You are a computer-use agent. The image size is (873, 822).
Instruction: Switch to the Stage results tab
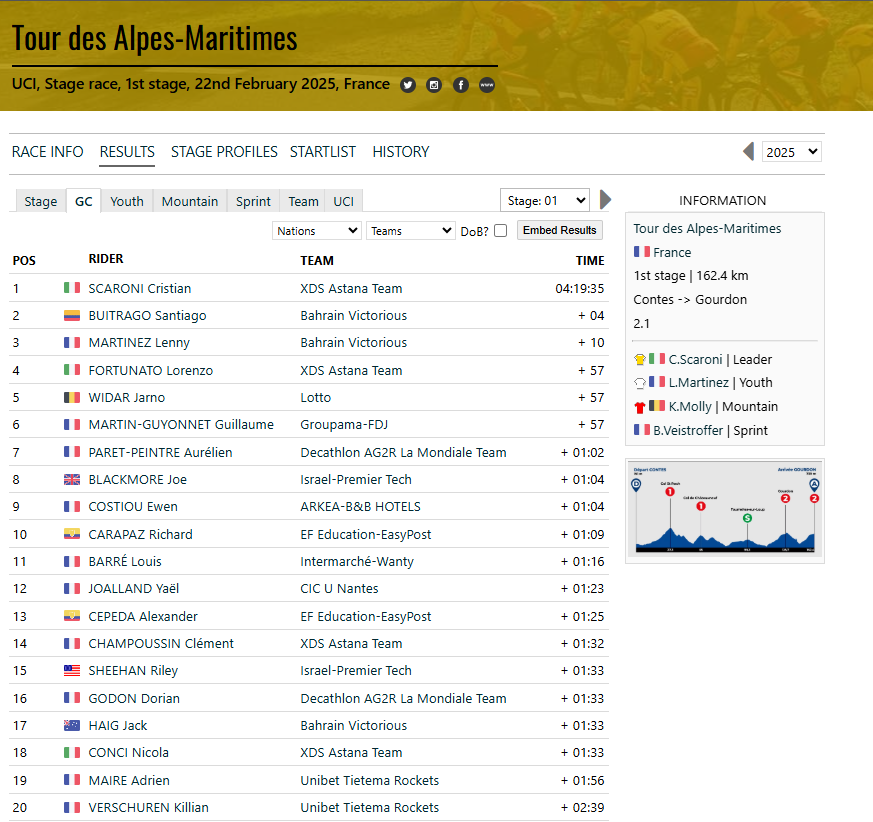(x=40, y=201)
